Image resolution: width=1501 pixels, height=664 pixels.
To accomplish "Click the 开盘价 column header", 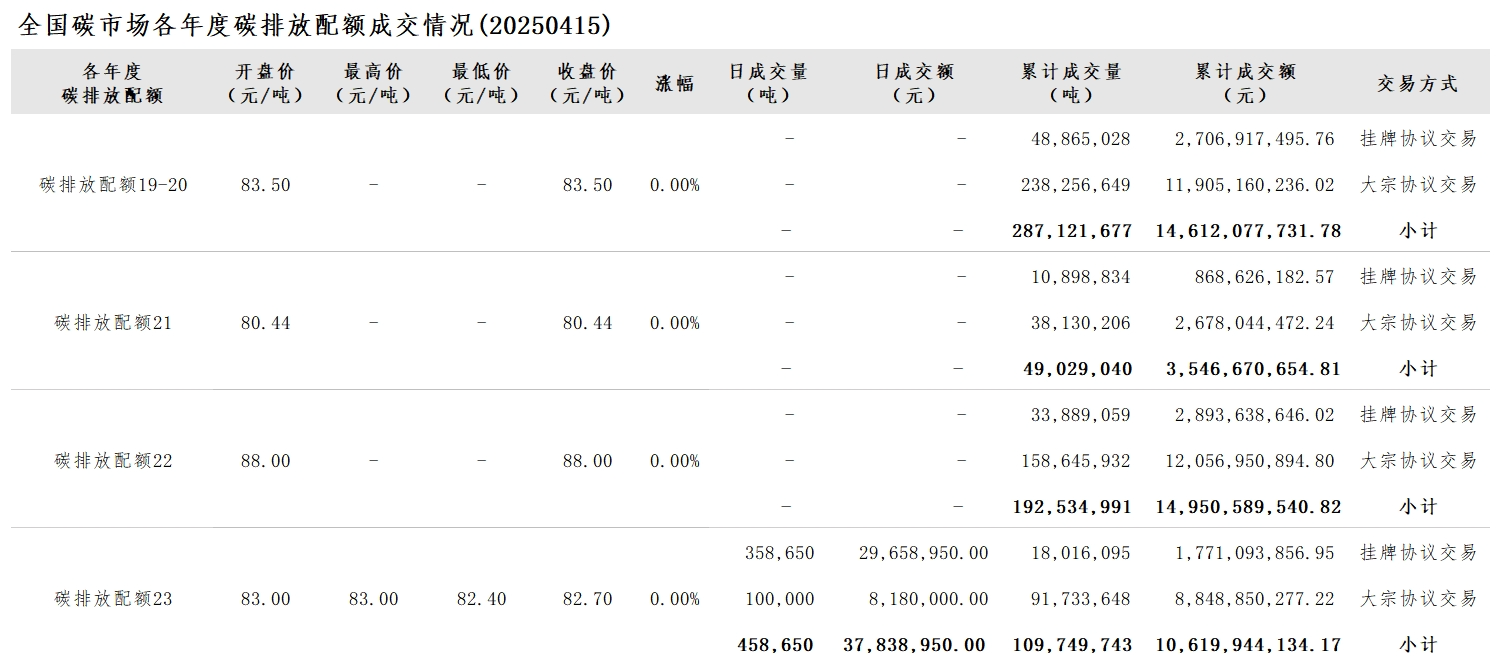I will [265, 84].
